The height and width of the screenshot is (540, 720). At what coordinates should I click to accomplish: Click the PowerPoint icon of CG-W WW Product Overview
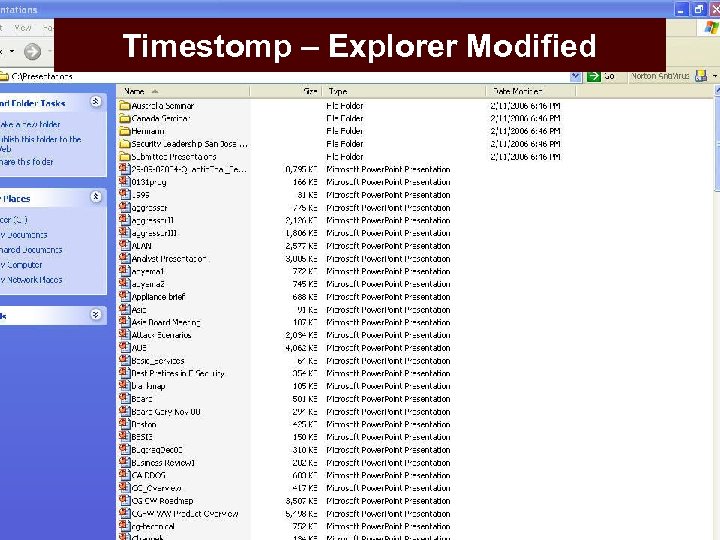click(x=124, y=513)
